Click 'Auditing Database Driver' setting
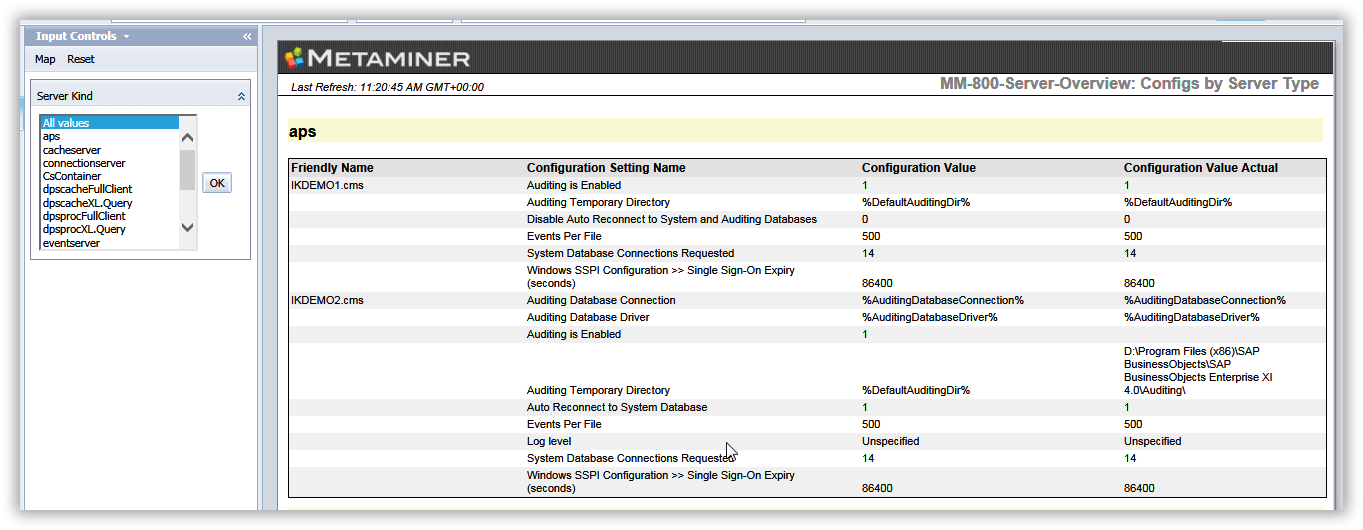The width and height of the screenshot is (1363, 530). [x=590, y=317]
